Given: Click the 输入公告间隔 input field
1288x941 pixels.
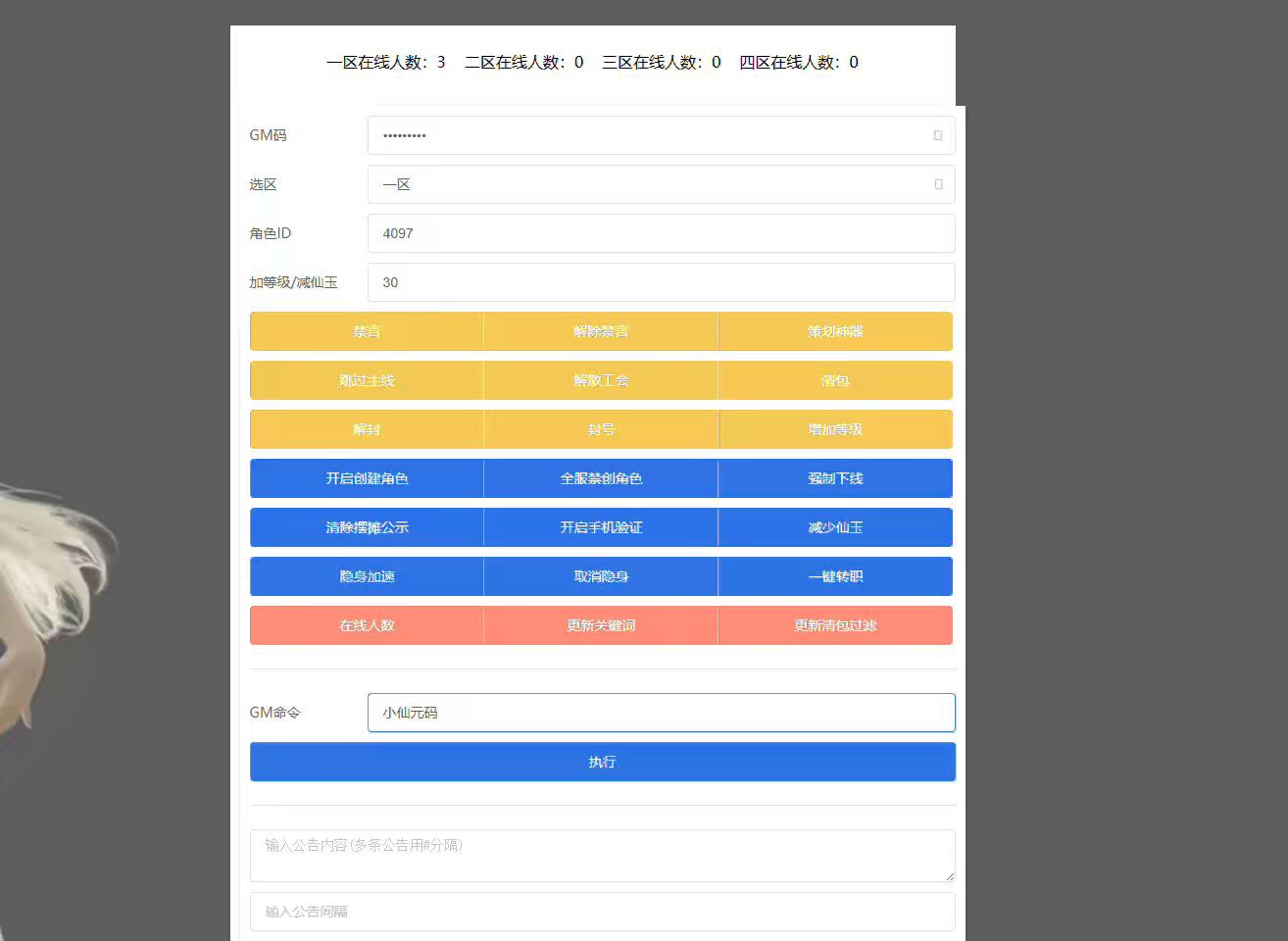Looking at the screenshot, I should pos(602,912).
